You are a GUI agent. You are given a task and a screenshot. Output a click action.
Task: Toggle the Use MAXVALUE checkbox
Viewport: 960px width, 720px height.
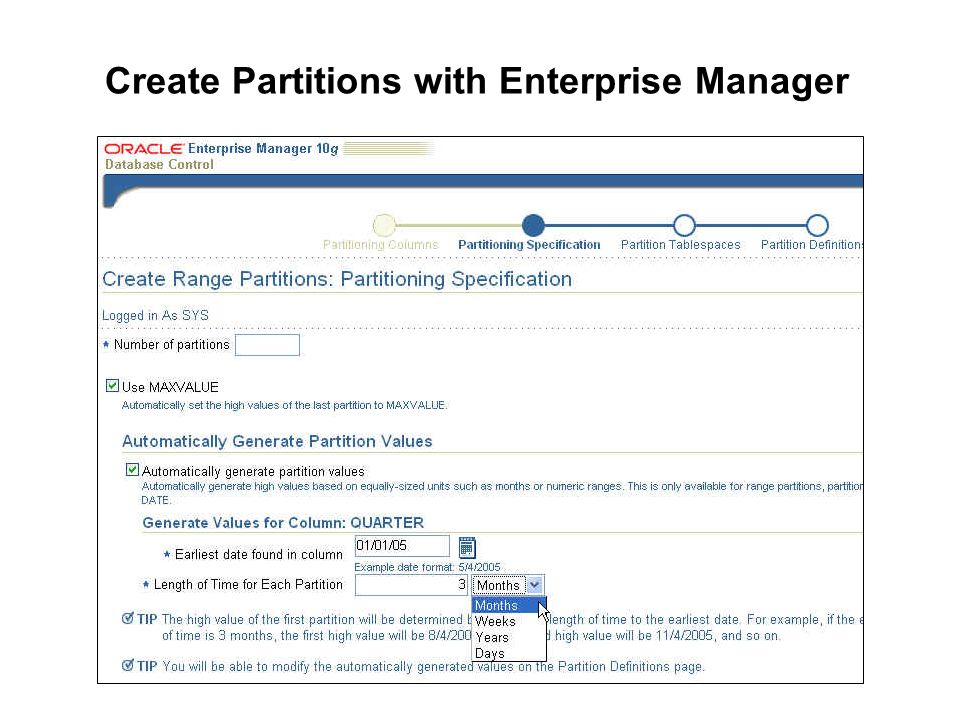(112, 386)
